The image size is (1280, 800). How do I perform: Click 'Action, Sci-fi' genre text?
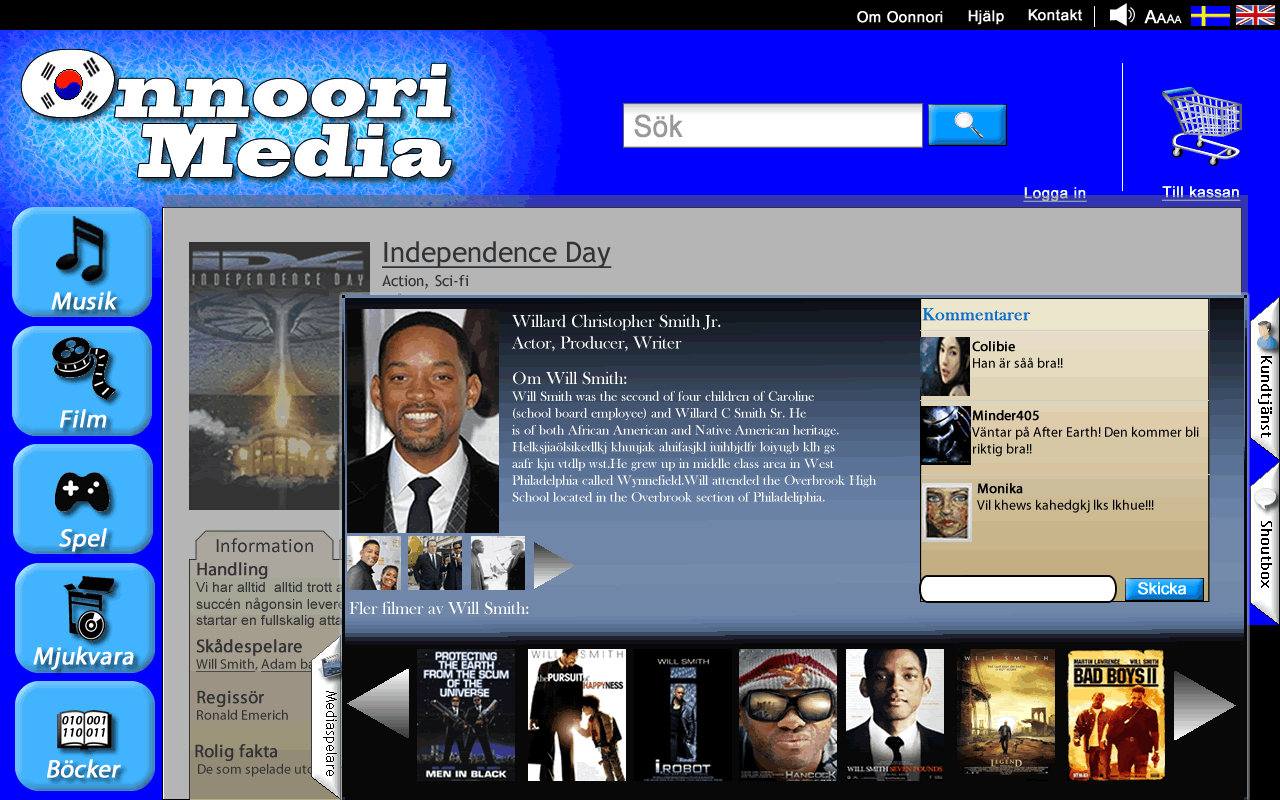click(425, 281)
